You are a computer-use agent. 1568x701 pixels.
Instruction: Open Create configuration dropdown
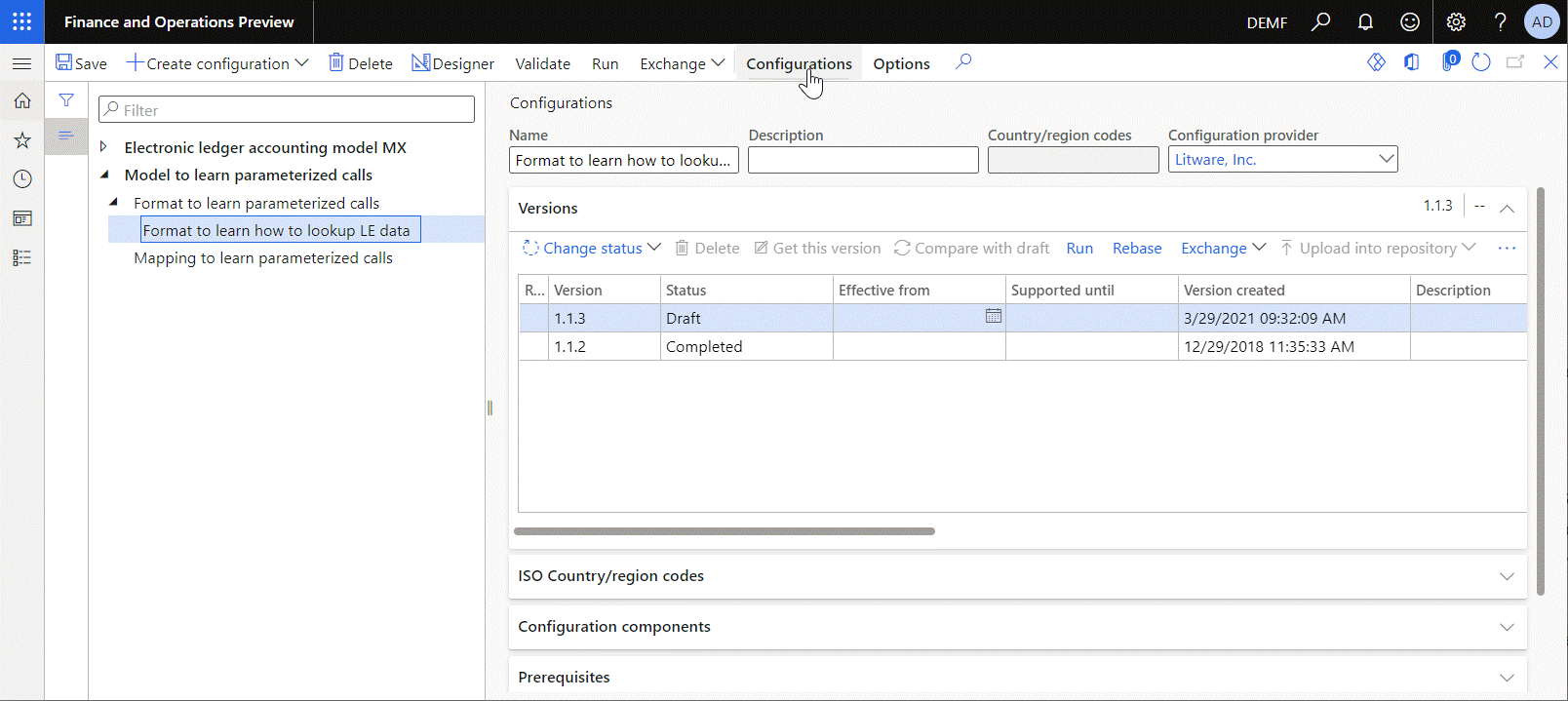[x=217, y=63]
